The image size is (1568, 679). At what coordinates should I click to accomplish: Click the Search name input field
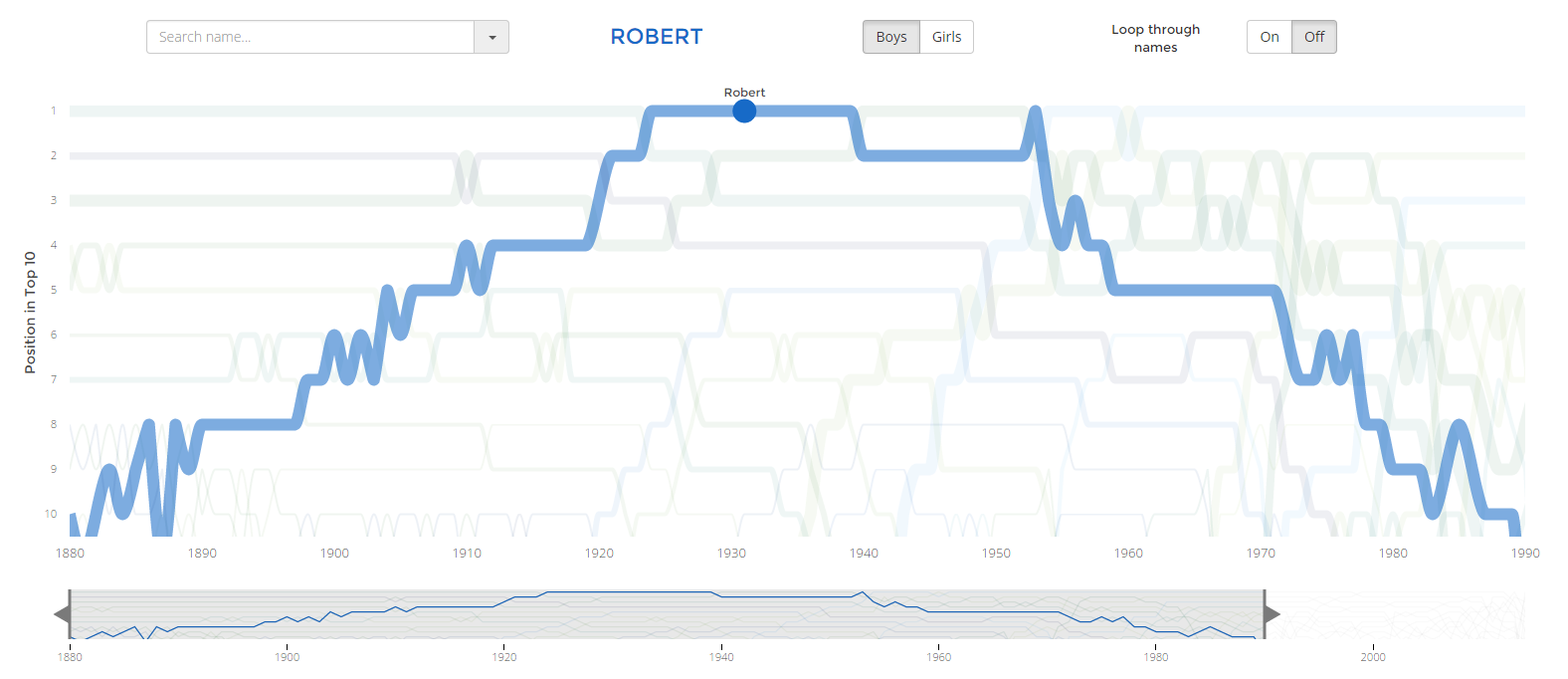310,38
